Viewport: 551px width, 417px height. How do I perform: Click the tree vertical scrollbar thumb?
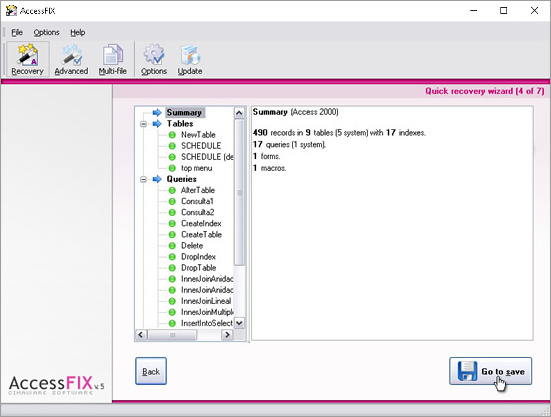click(239, 193)
